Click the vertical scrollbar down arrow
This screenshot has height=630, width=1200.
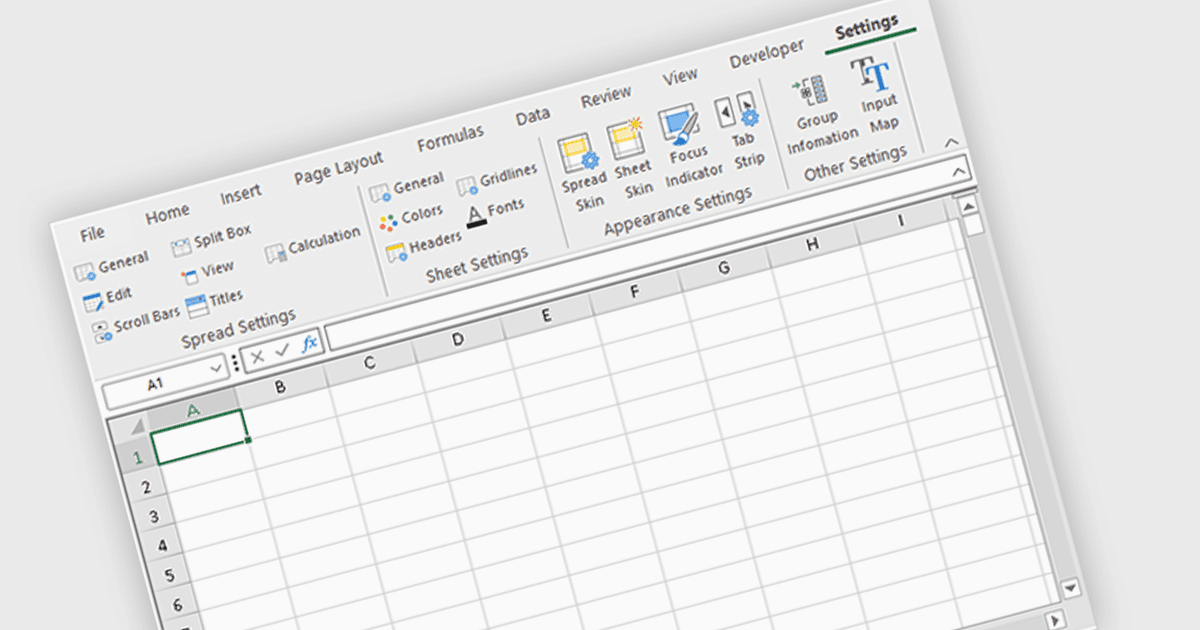point(1070,588)
